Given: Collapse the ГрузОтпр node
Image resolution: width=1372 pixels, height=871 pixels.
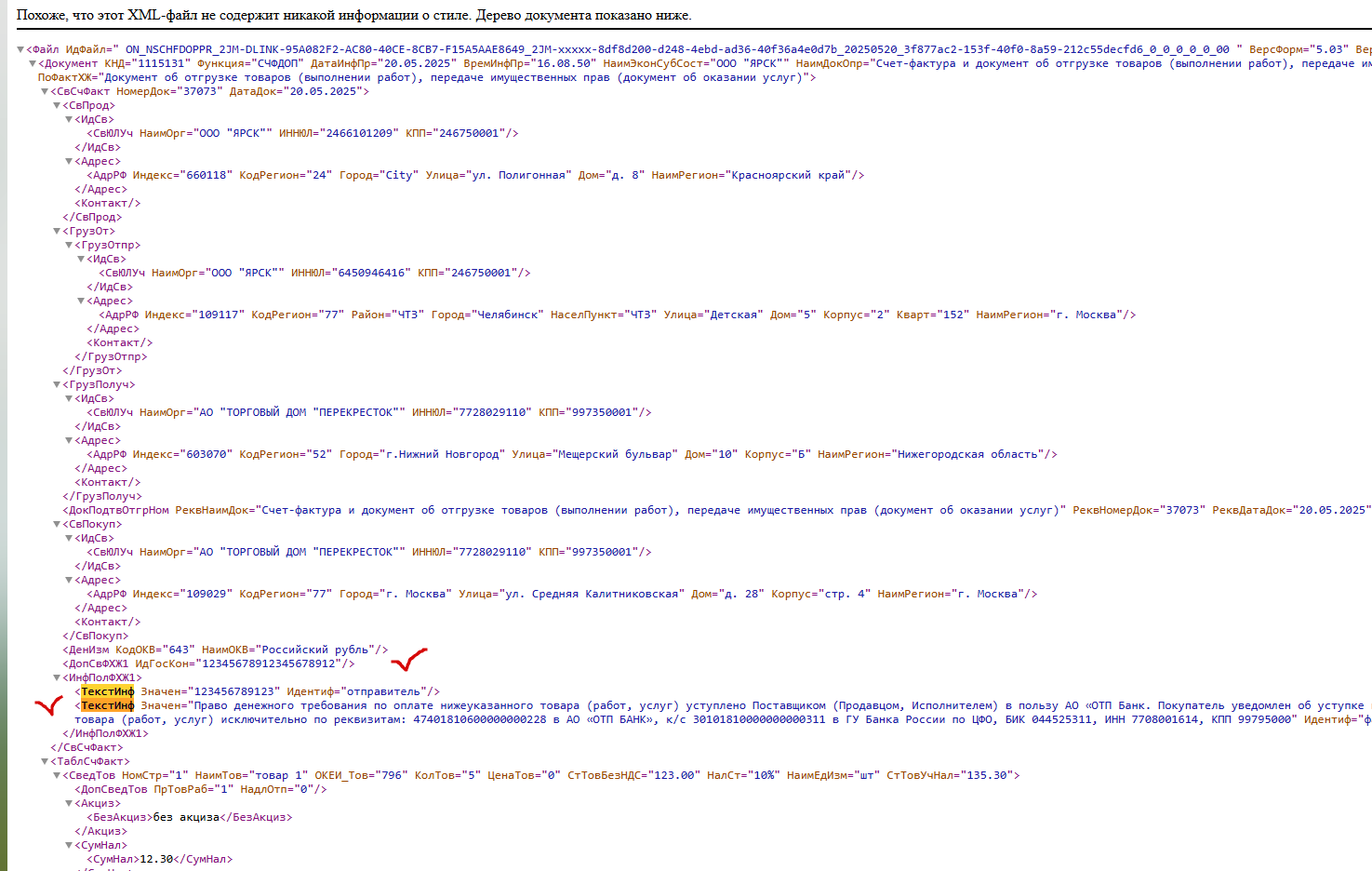Looking at the screenshot, I should click(69, 245).
